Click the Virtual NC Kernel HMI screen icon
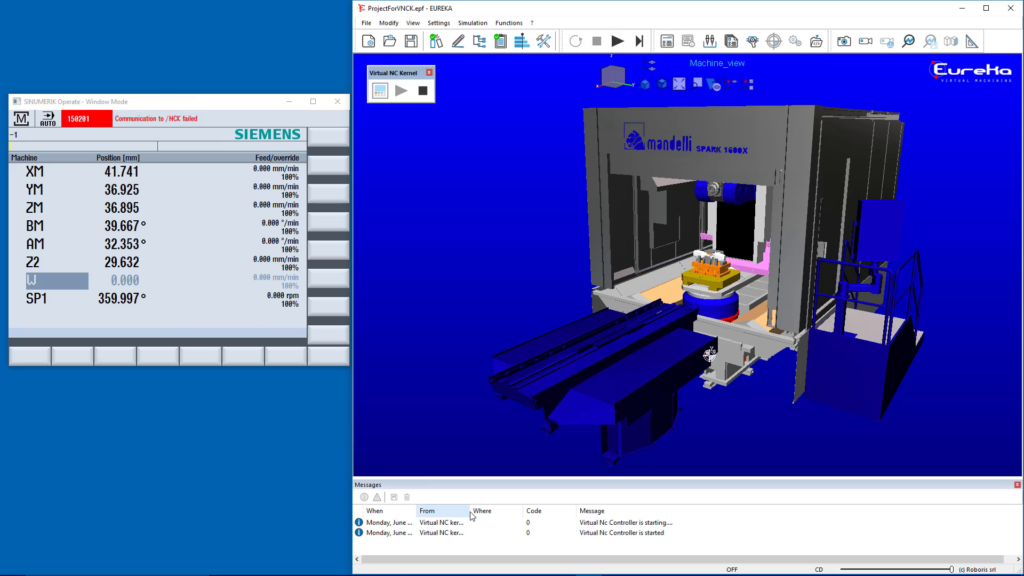1024x576 pixels. pos(379,91)
